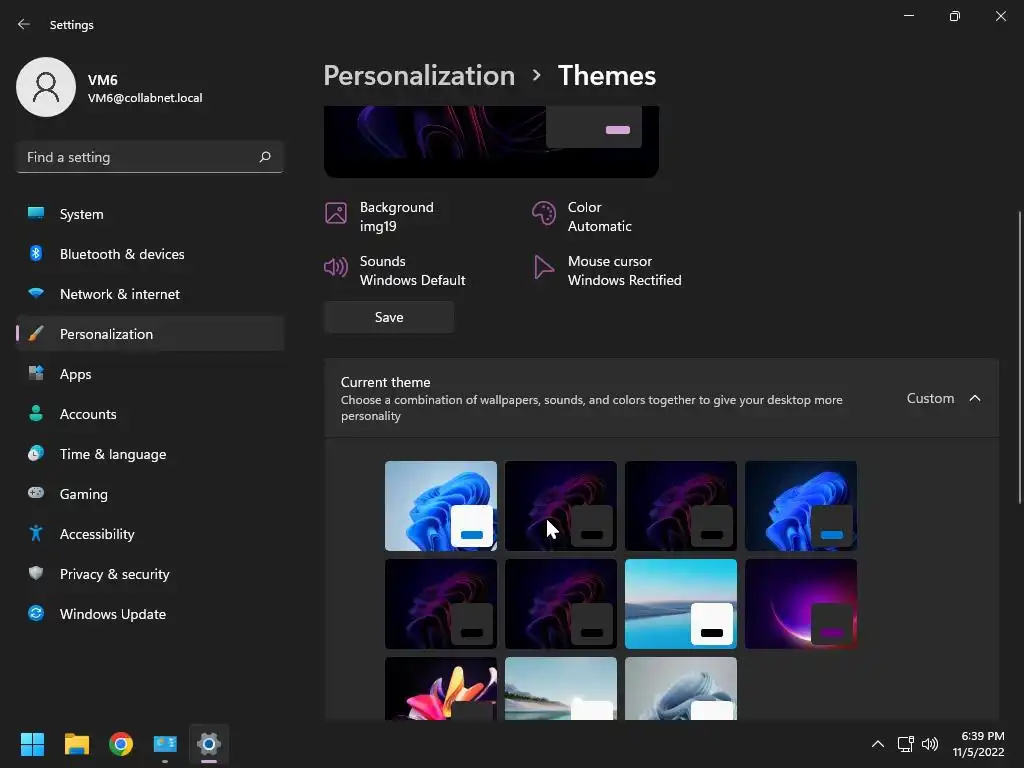The width and height of the screenshot is (1024, 768).
Task: Select the light blue bloom theme
Action: click(x=441, y=505)
